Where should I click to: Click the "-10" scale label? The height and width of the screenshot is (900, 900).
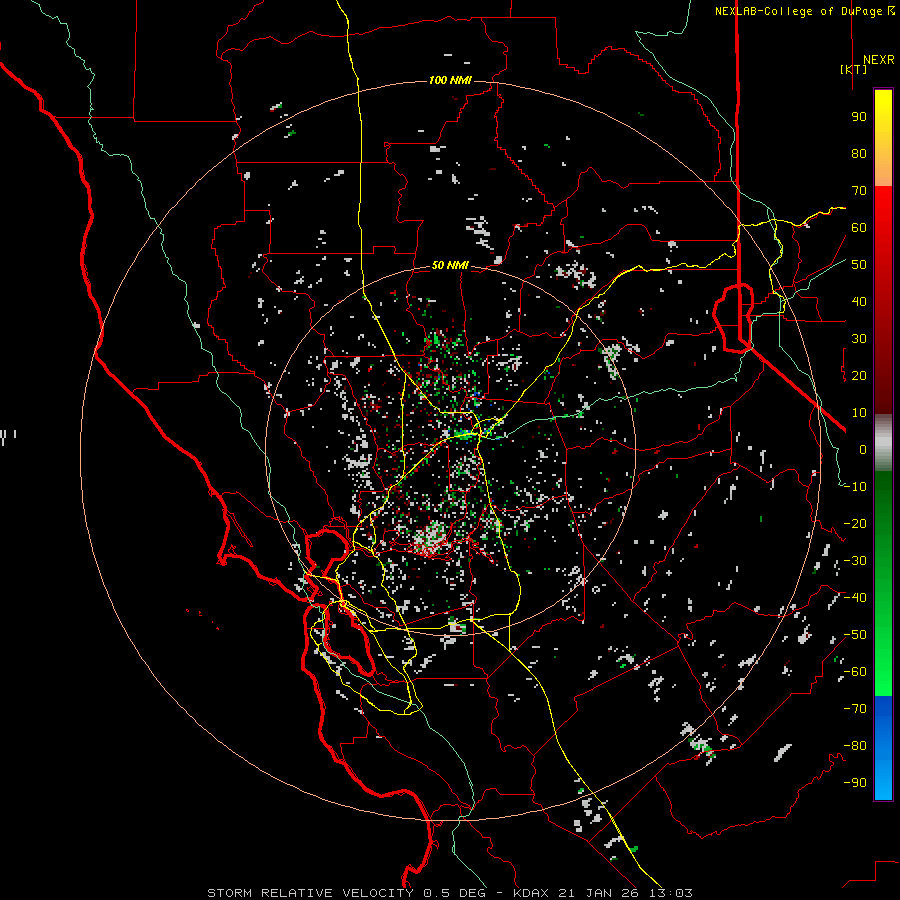pyautogui.click(x=855, y=487)
